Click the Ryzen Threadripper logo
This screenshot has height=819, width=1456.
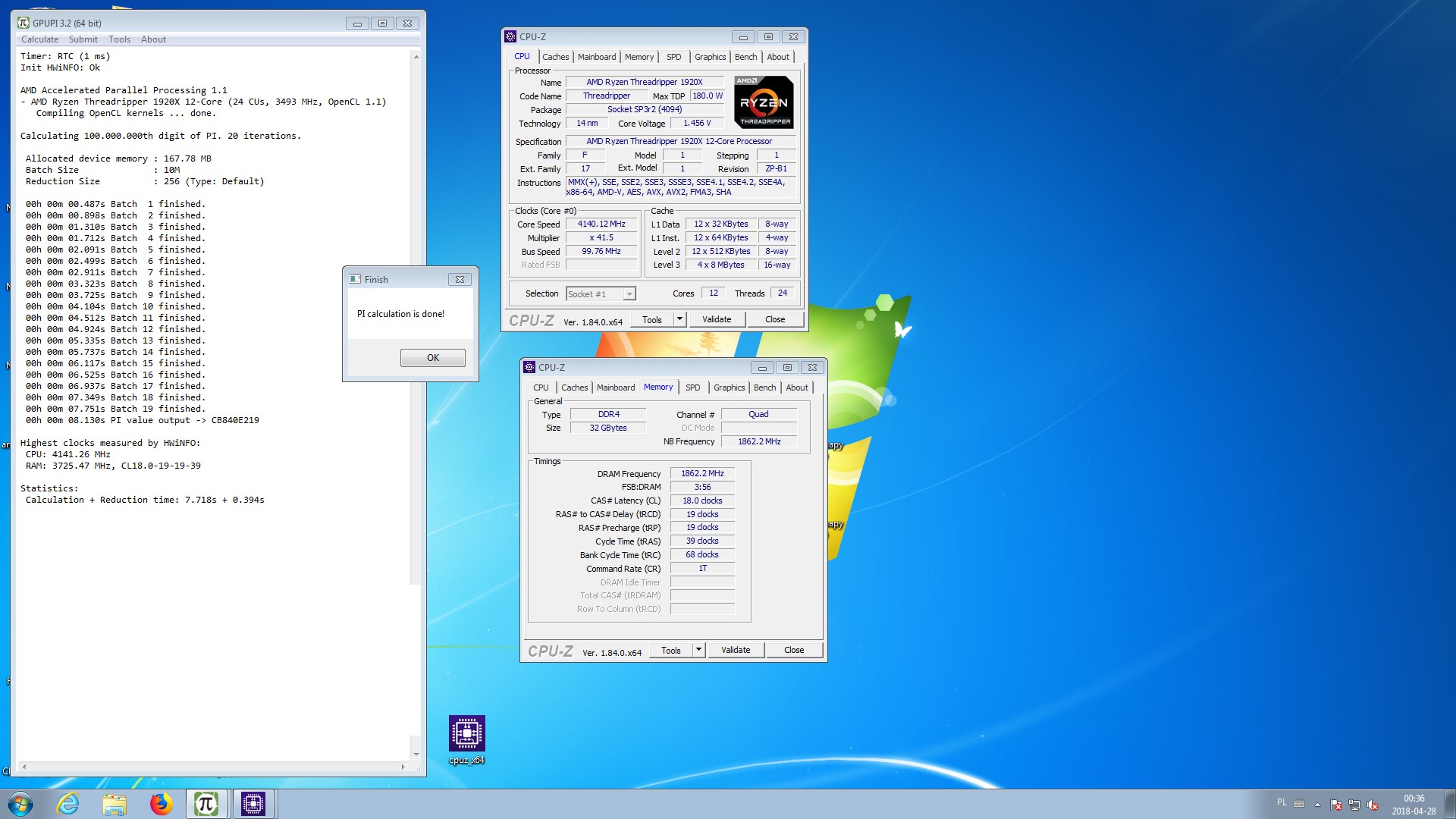[764, 102]
